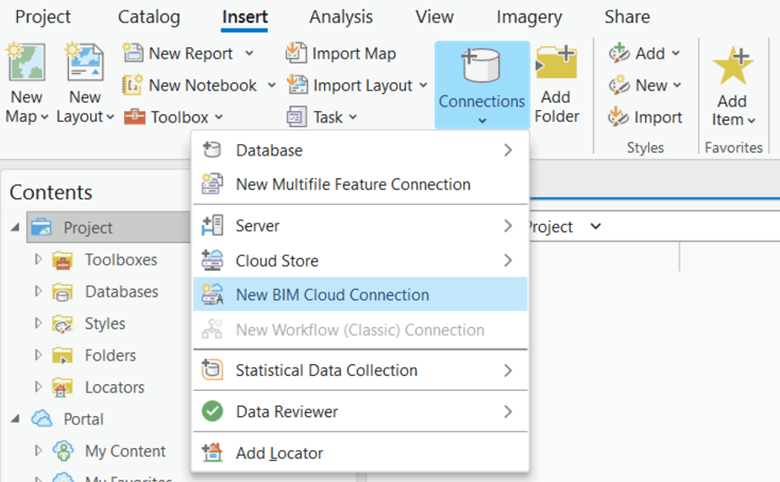Switch to the Analysis tab
Viewport: 780px width, 482px height.
coord(341,17)
